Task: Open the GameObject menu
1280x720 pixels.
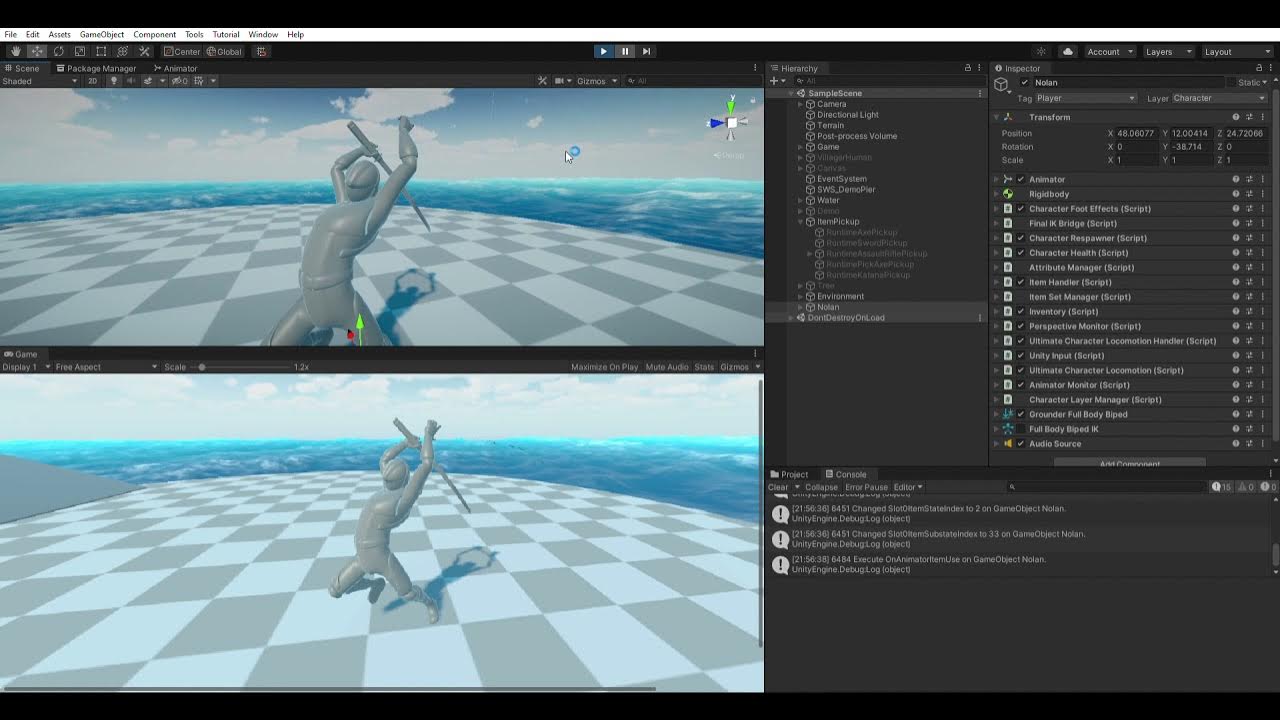Action: pyautogui.click(x=102, y=34)
